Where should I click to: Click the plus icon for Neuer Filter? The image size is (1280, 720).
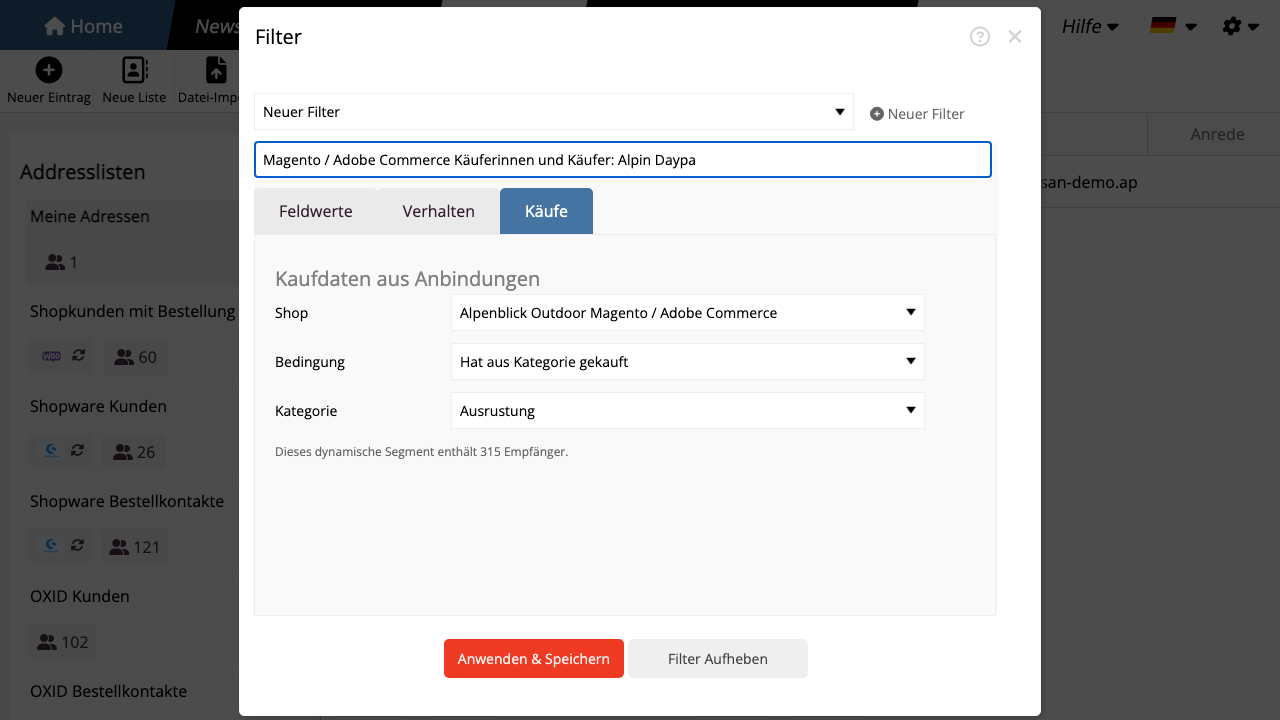tap(877, 114)
